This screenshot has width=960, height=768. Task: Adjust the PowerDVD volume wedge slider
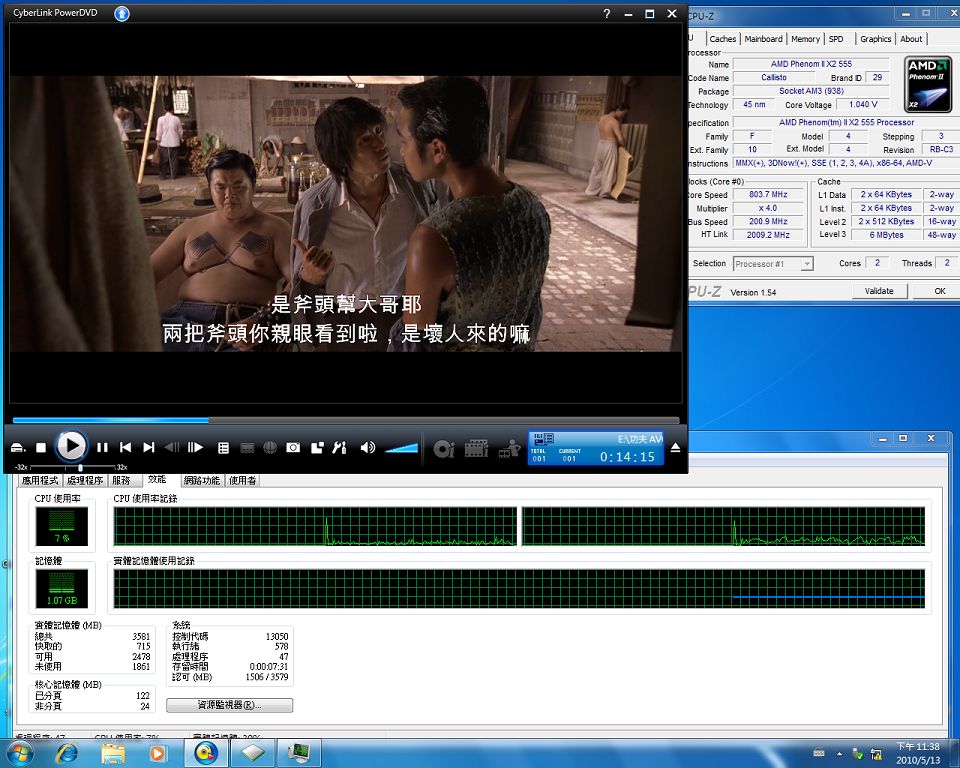(402, 448)
